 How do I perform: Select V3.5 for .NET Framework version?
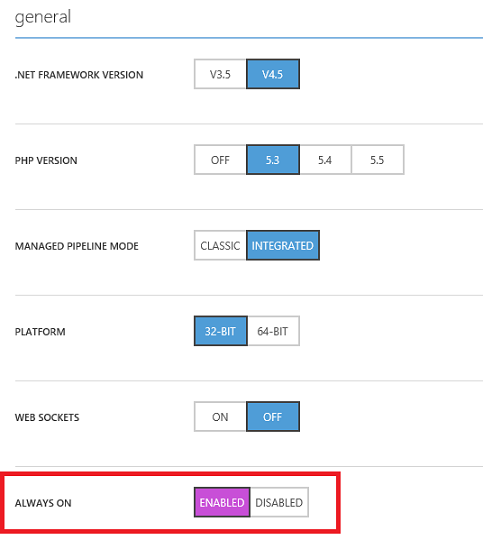pyautogui.click(x=220, y=74)
